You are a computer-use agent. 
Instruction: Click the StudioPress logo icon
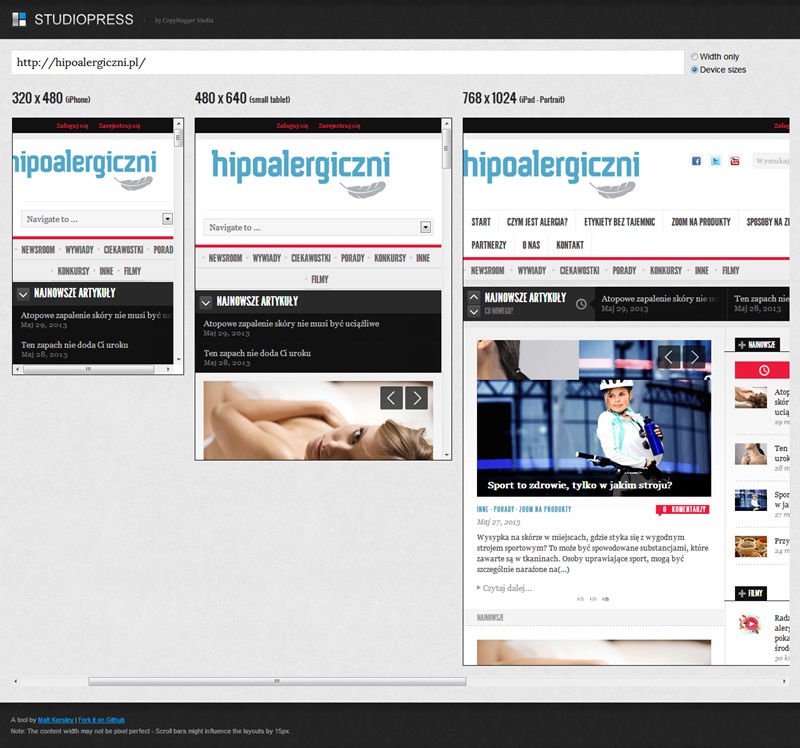tap(19, 19)
